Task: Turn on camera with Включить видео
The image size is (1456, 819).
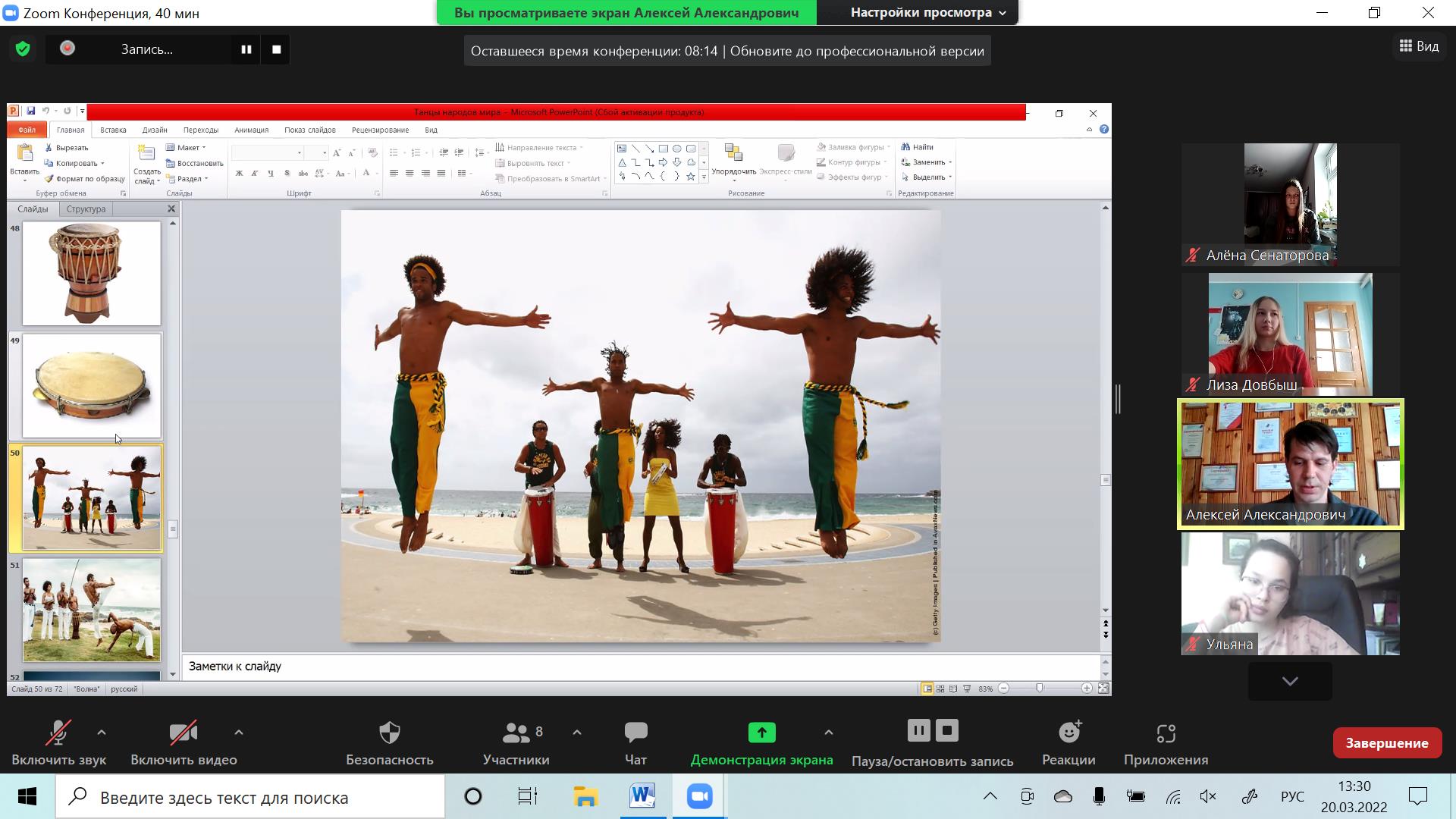Action: tap(184, 733)
